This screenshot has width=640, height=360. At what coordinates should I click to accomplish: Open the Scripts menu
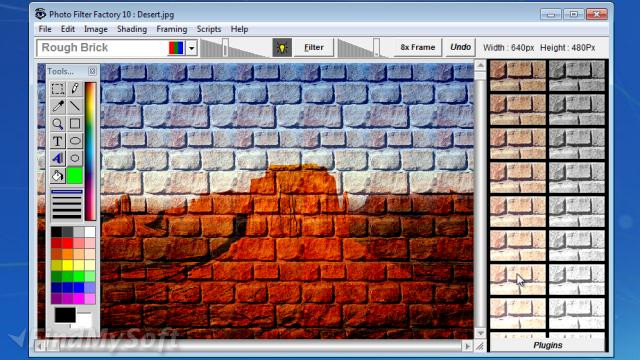pyautogui.click(x=209, y=29)
